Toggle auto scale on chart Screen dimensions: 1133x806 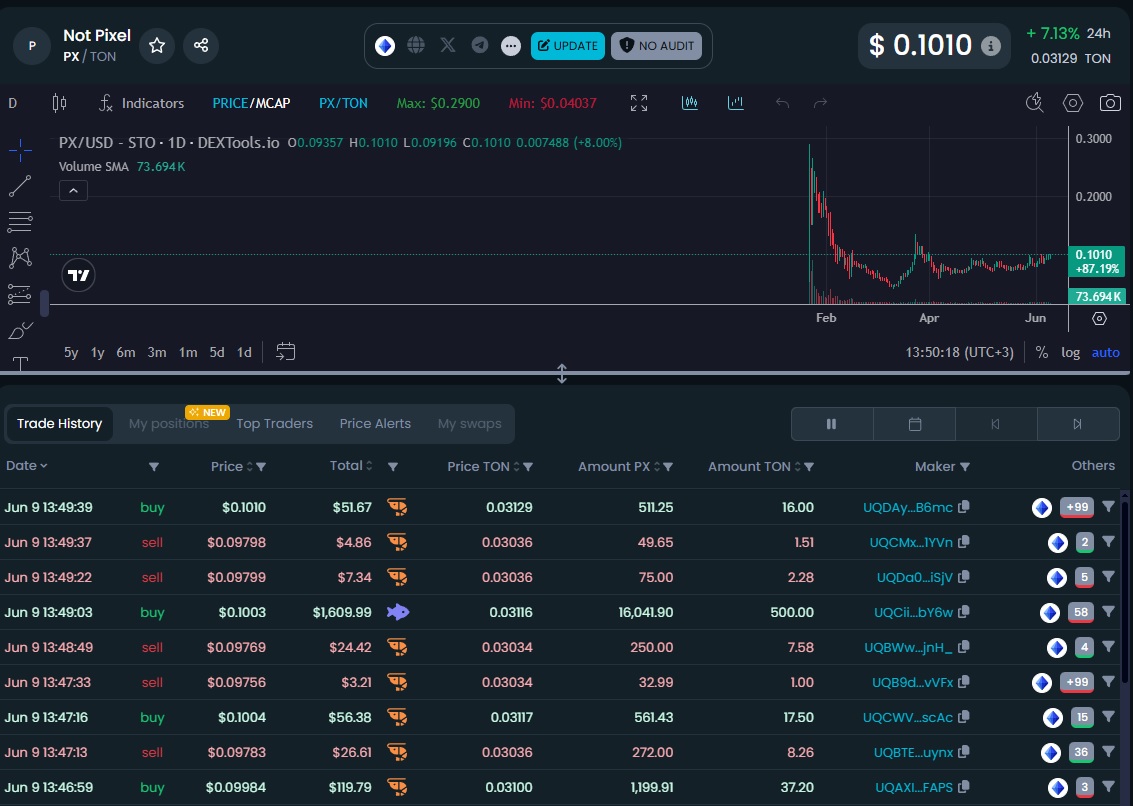[1106, 353]
